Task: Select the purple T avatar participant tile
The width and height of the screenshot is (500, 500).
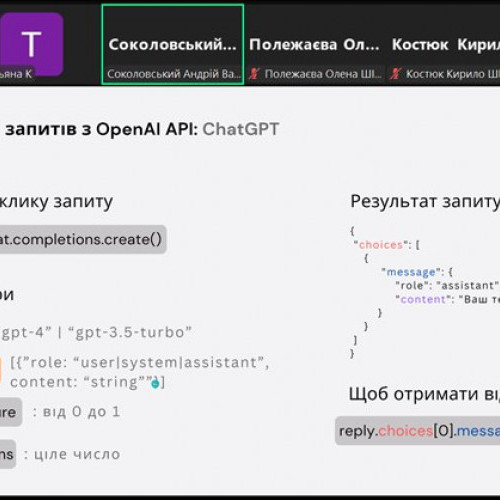Action: (x=32, y=44)
